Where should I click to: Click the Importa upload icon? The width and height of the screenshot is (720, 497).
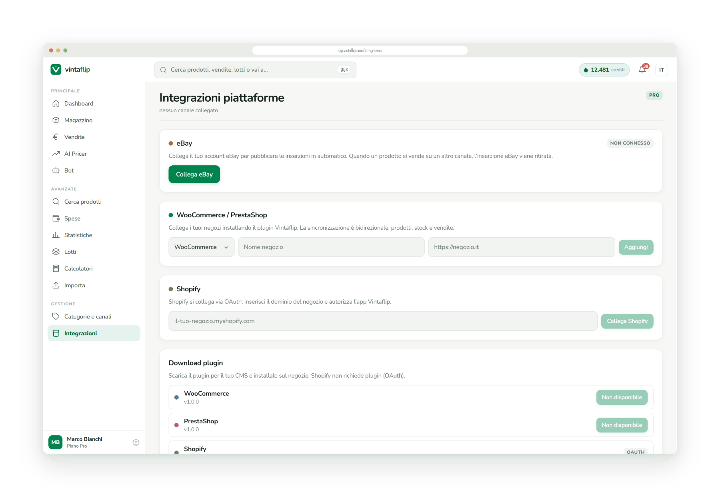(x=56, y=285)
